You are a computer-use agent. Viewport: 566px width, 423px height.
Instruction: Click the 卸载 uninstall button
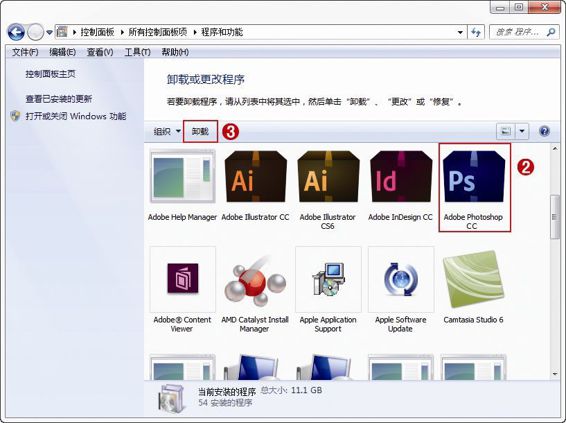click(200, 131)
